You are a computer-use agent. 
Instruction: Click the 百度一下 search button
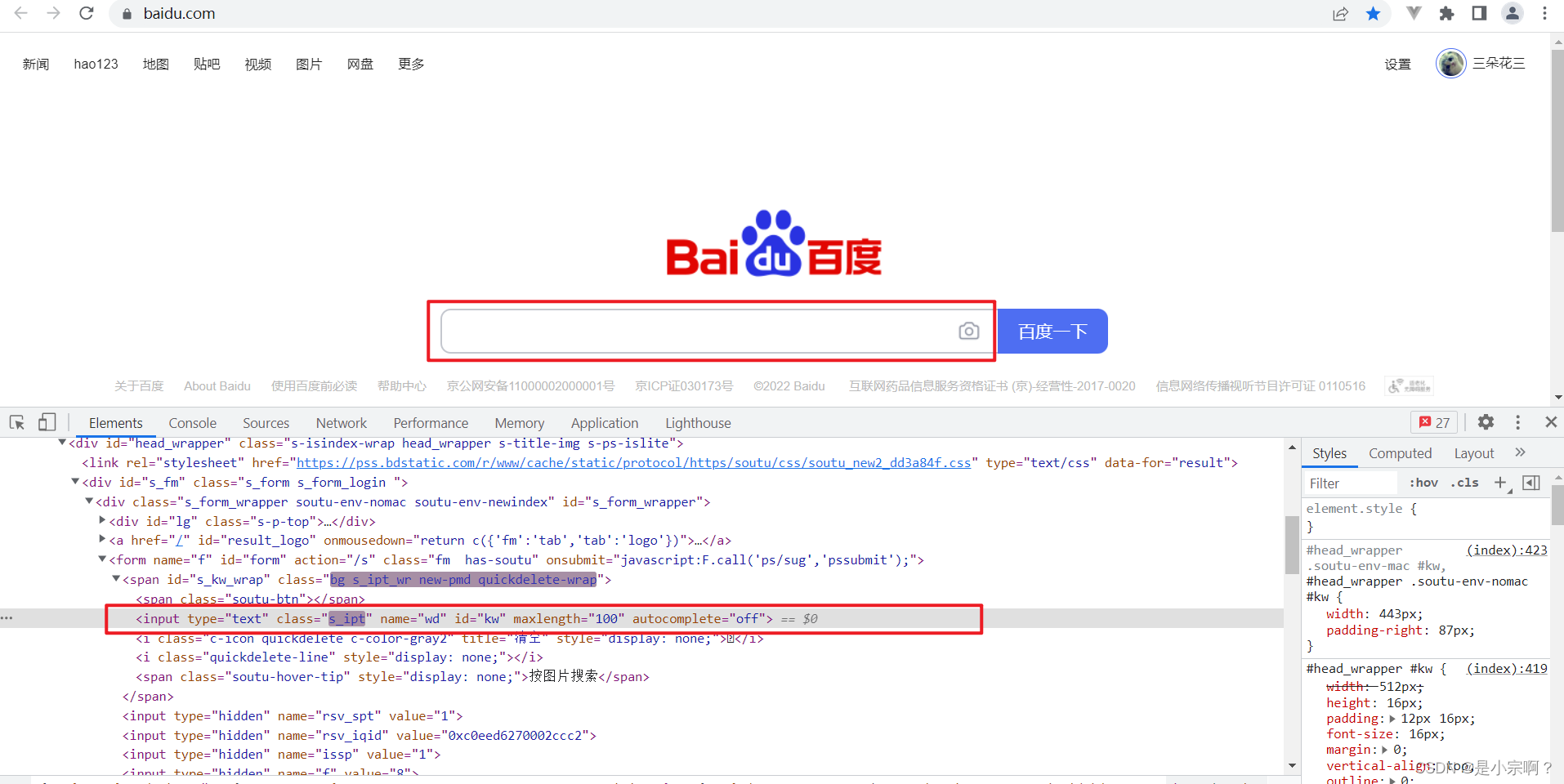pos(1052,331)
